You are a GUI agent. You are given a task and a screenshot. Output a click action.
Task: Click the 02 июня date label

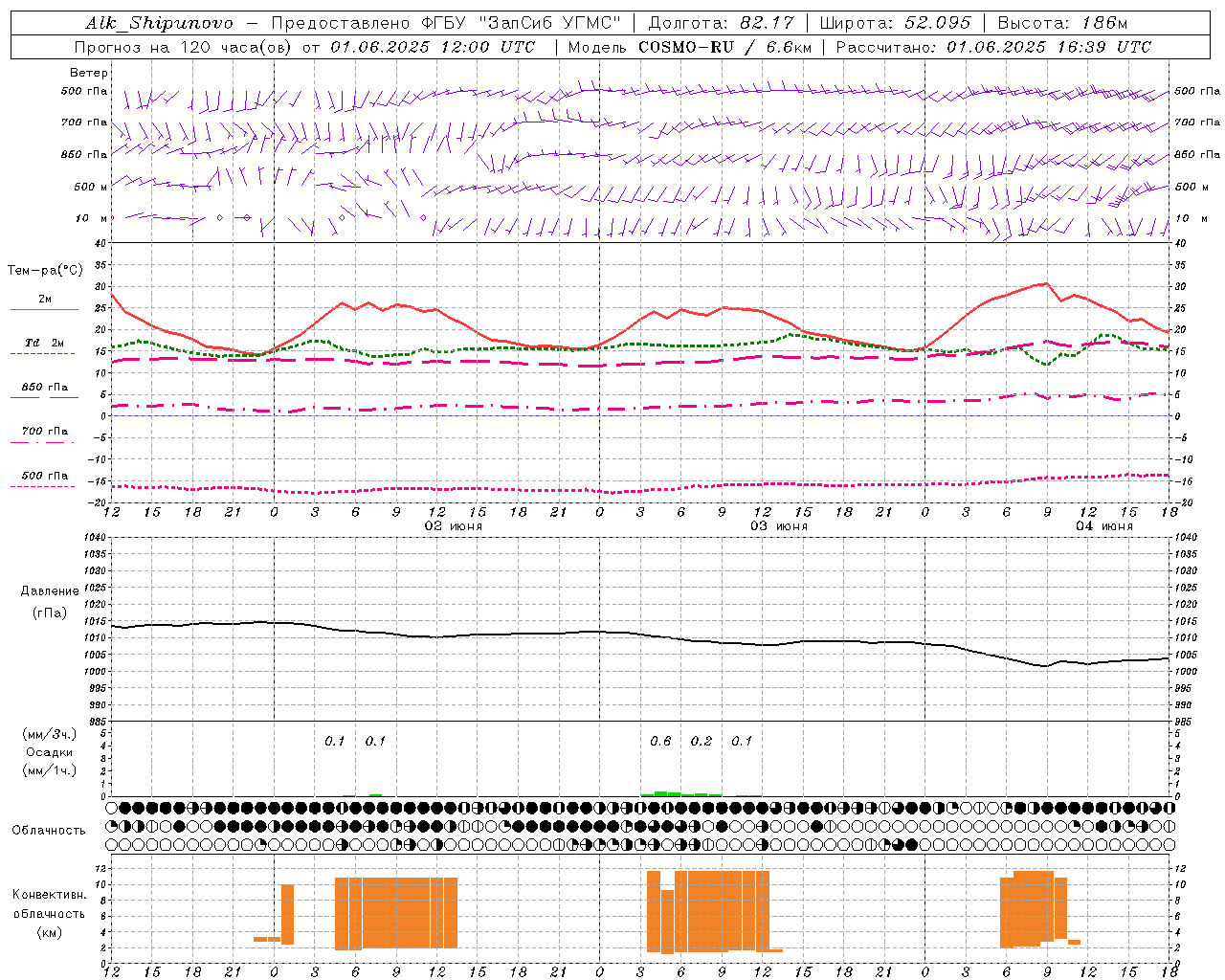454,526
